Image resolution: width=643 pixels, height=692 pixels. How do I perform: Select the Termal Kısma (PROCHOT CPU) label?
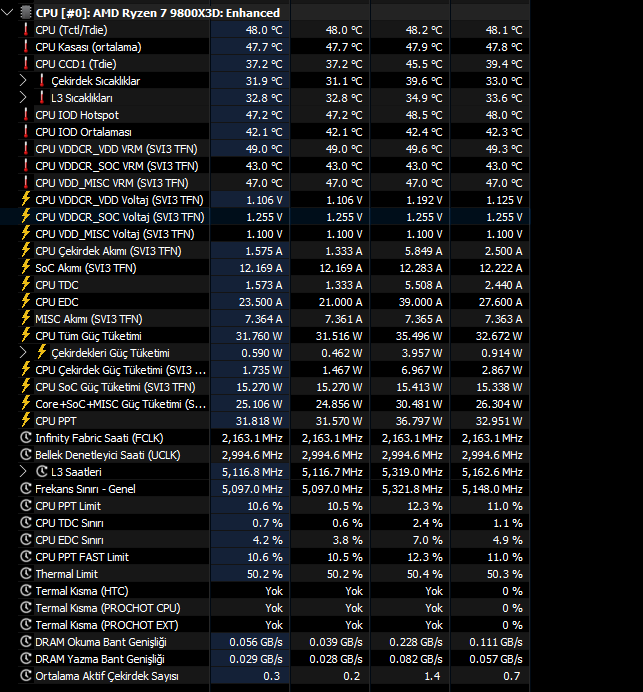click(x=108, y=608)
